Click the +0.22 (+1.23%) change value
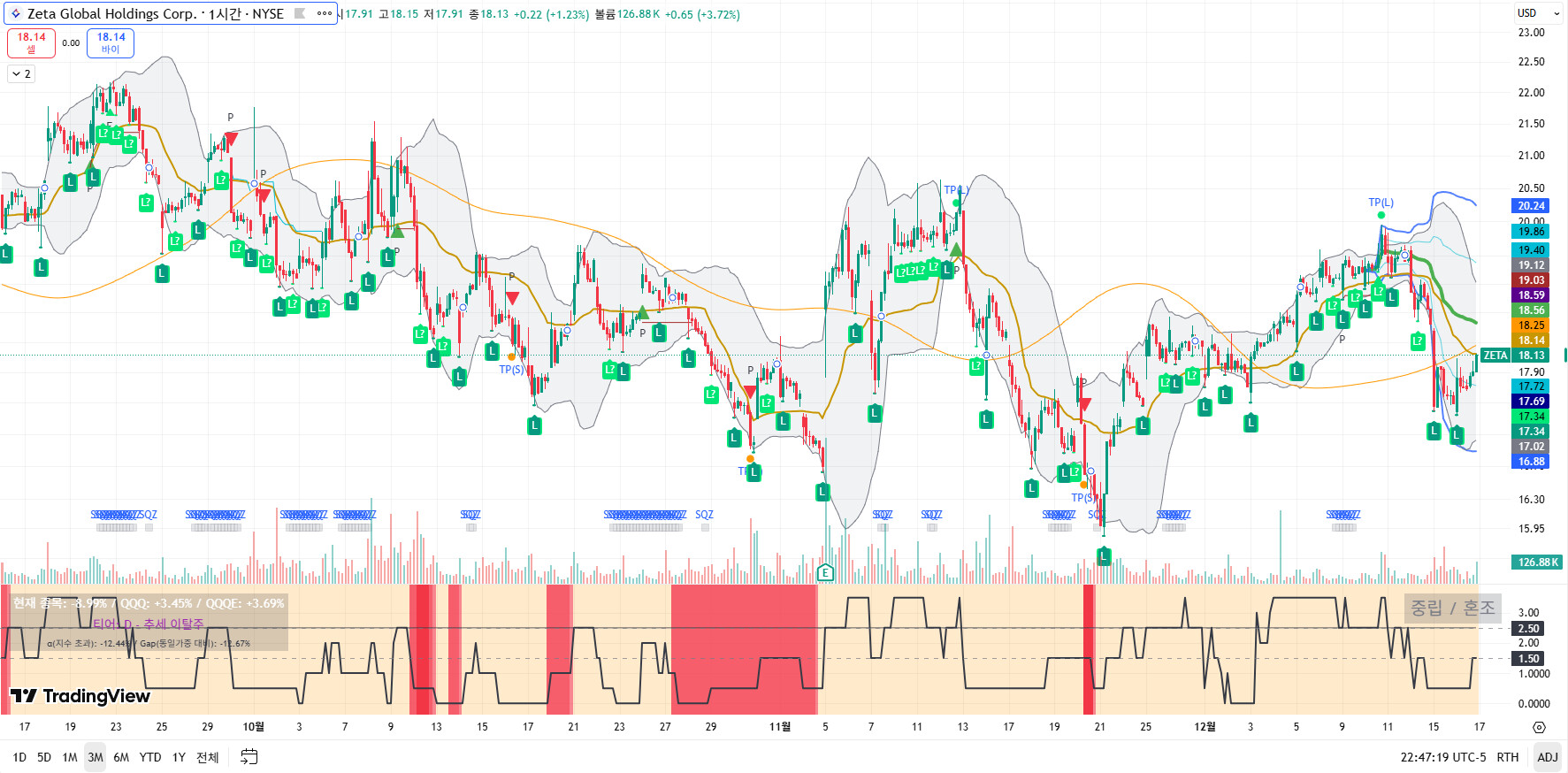Screen dimensions: 1568x773 coord(551,14)
